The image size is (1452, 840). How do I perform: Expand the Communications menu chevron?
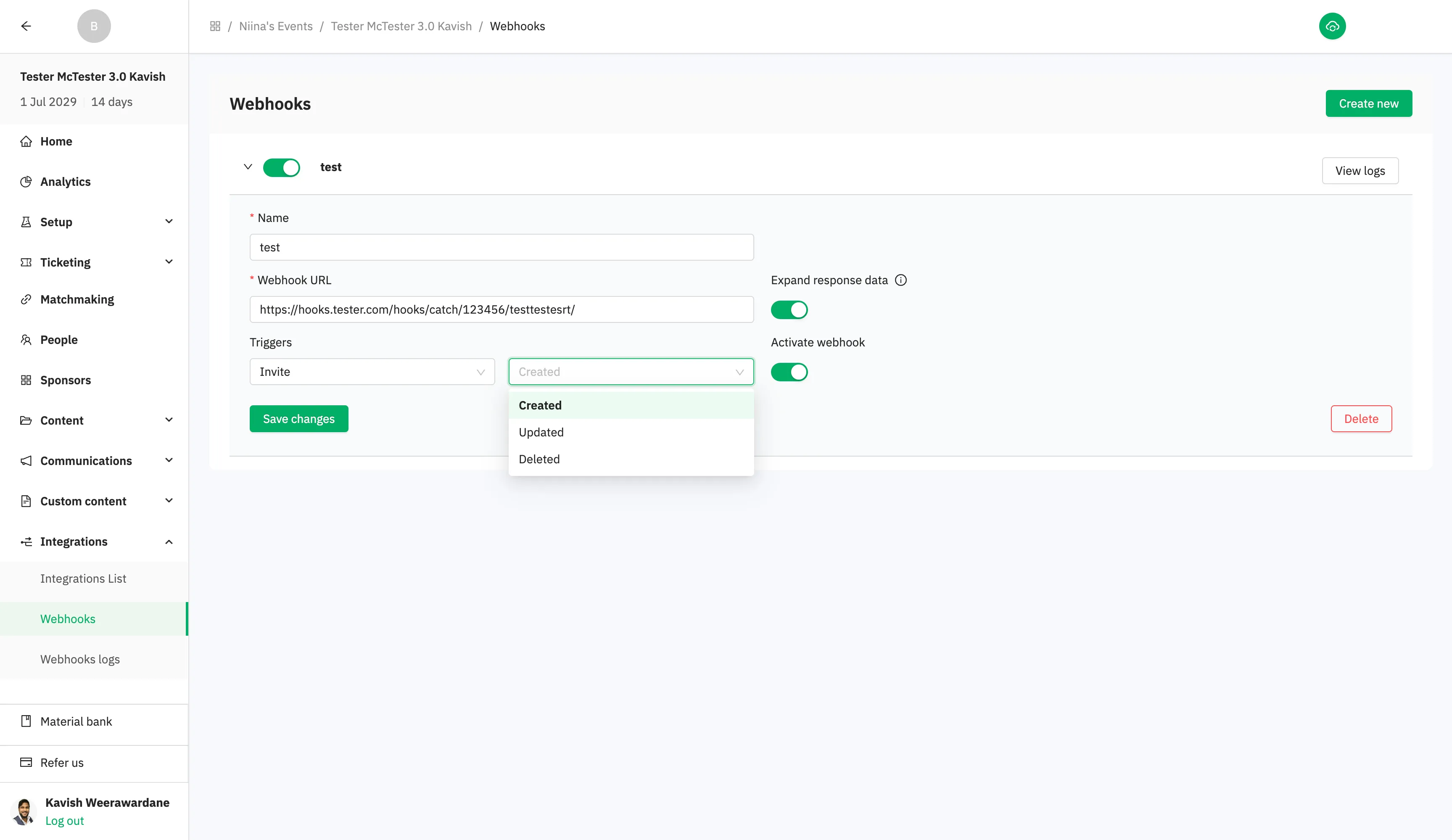(x=169, y=460)
